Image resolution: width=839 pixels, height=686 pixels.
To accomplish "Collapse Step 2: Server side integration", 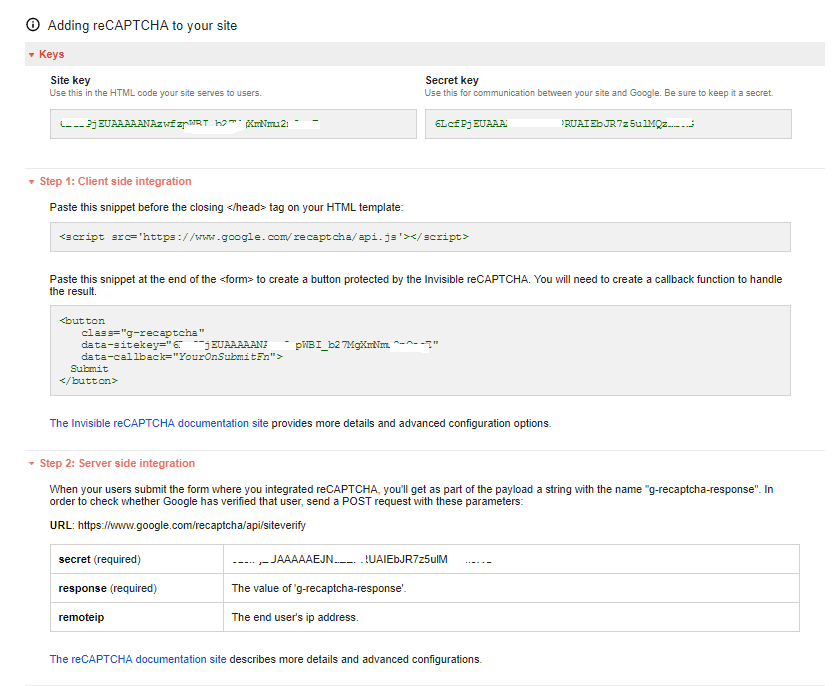I will 111,464.
